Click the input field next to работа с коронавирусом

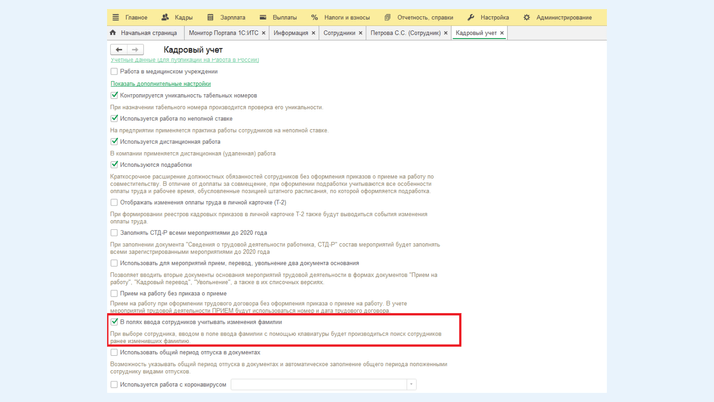[319, 385]
